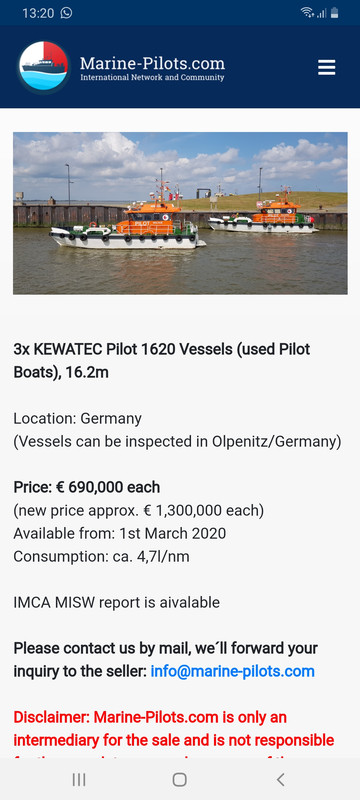Screen dimensions: 360x800
Task: Tap the KEWATEC Pilot 1620 Vessels heading
Action: point(162,361)
